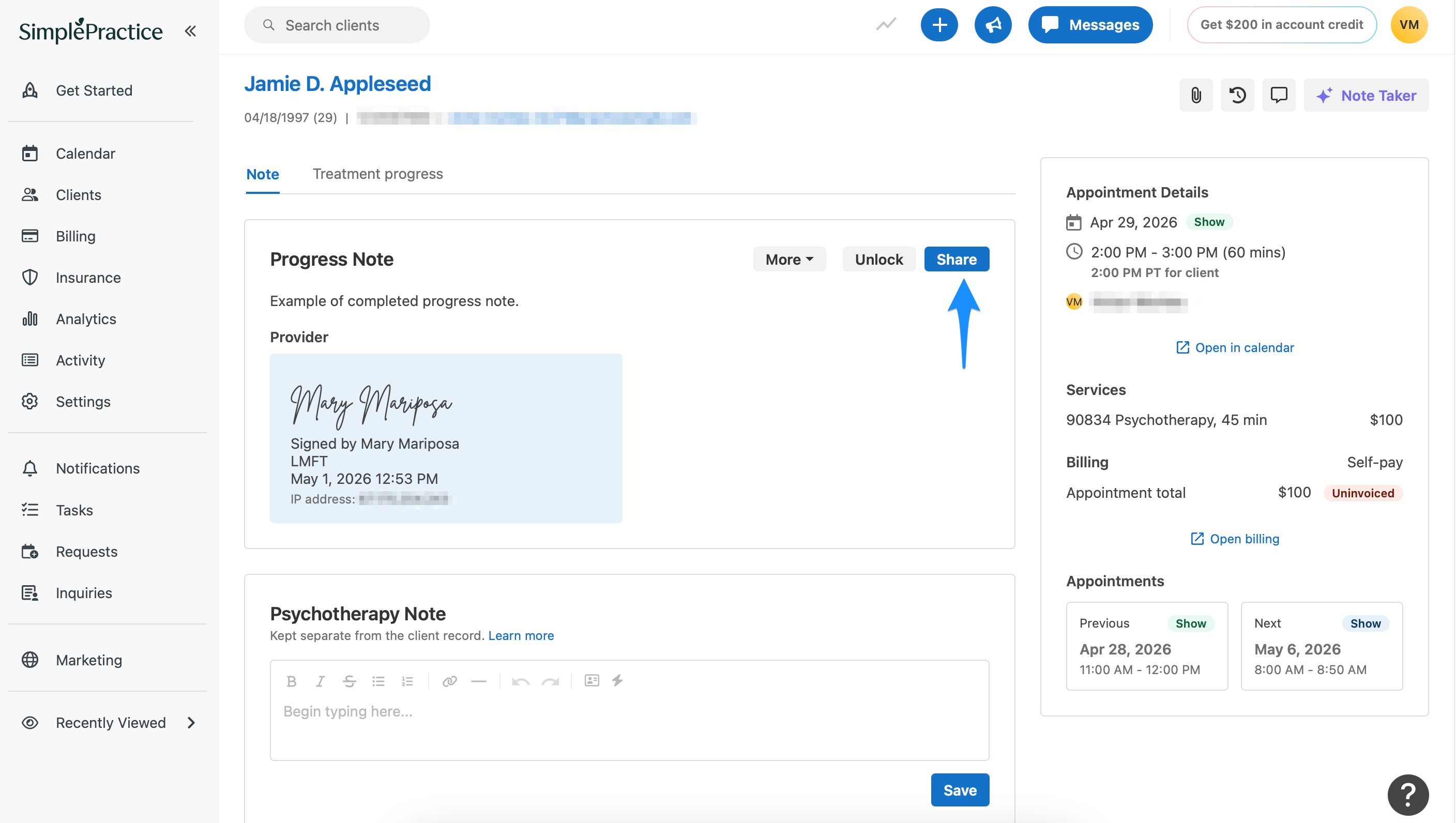The height and width of the screenshot is (823, 1456).
Task: Toggle italic formatting in the editor
Action: (320, 681)
